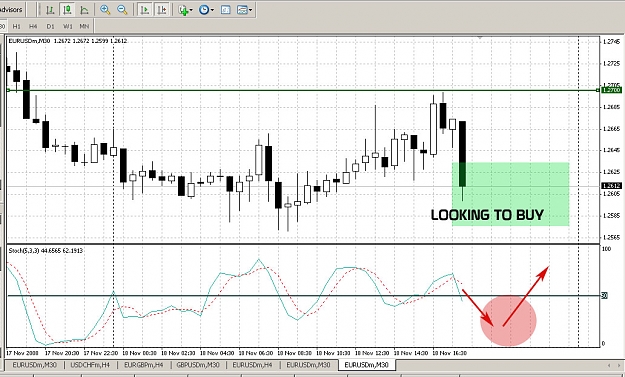
Task: Click the 18 Nov 08:30 time label
Action: coord(294,353)
